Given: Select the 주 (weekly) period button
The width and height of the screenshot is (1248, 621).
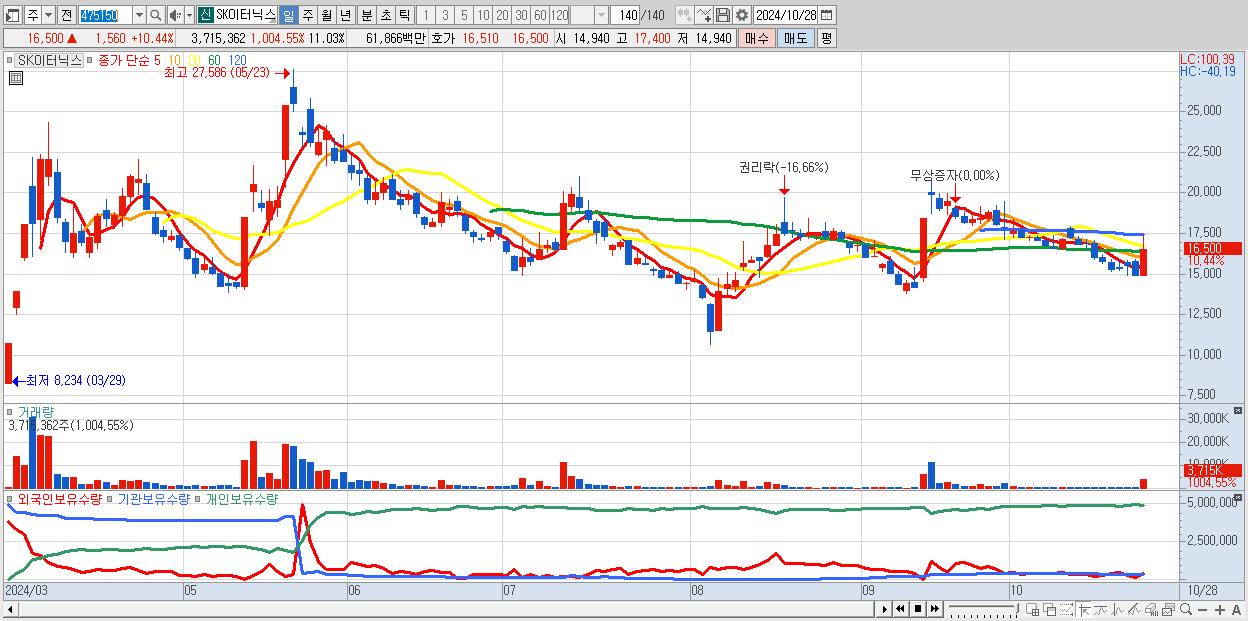Looking at the screenshot, I should [x=307, y=15].
